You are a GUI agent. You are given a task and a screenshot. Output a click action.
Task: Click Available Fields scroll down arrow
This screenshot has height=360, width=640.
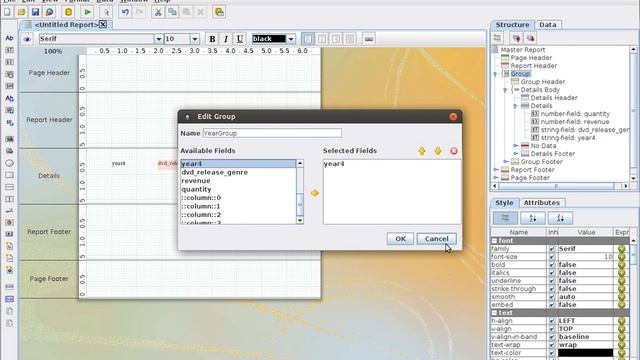[300, 220]
